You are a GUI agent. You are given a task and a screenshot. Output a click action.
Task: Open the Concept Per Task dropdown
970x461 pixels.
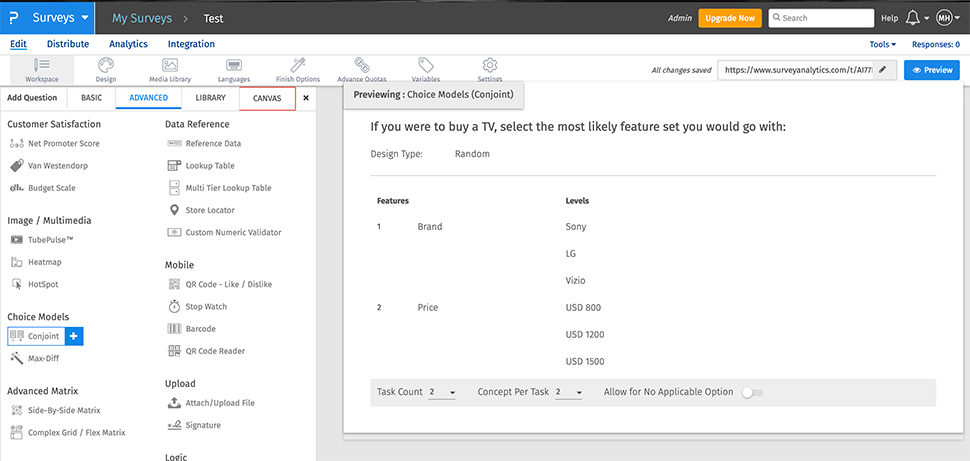click(569, 392)
